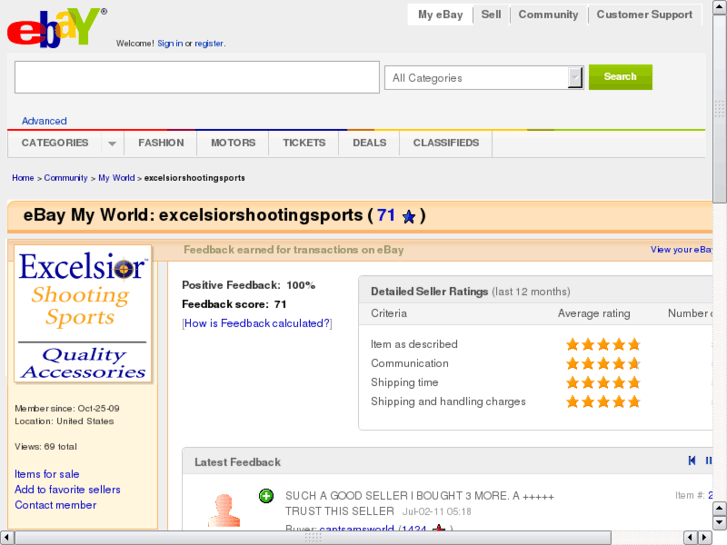Open the Sell tab
727x545 pixels.
(491, 14)
